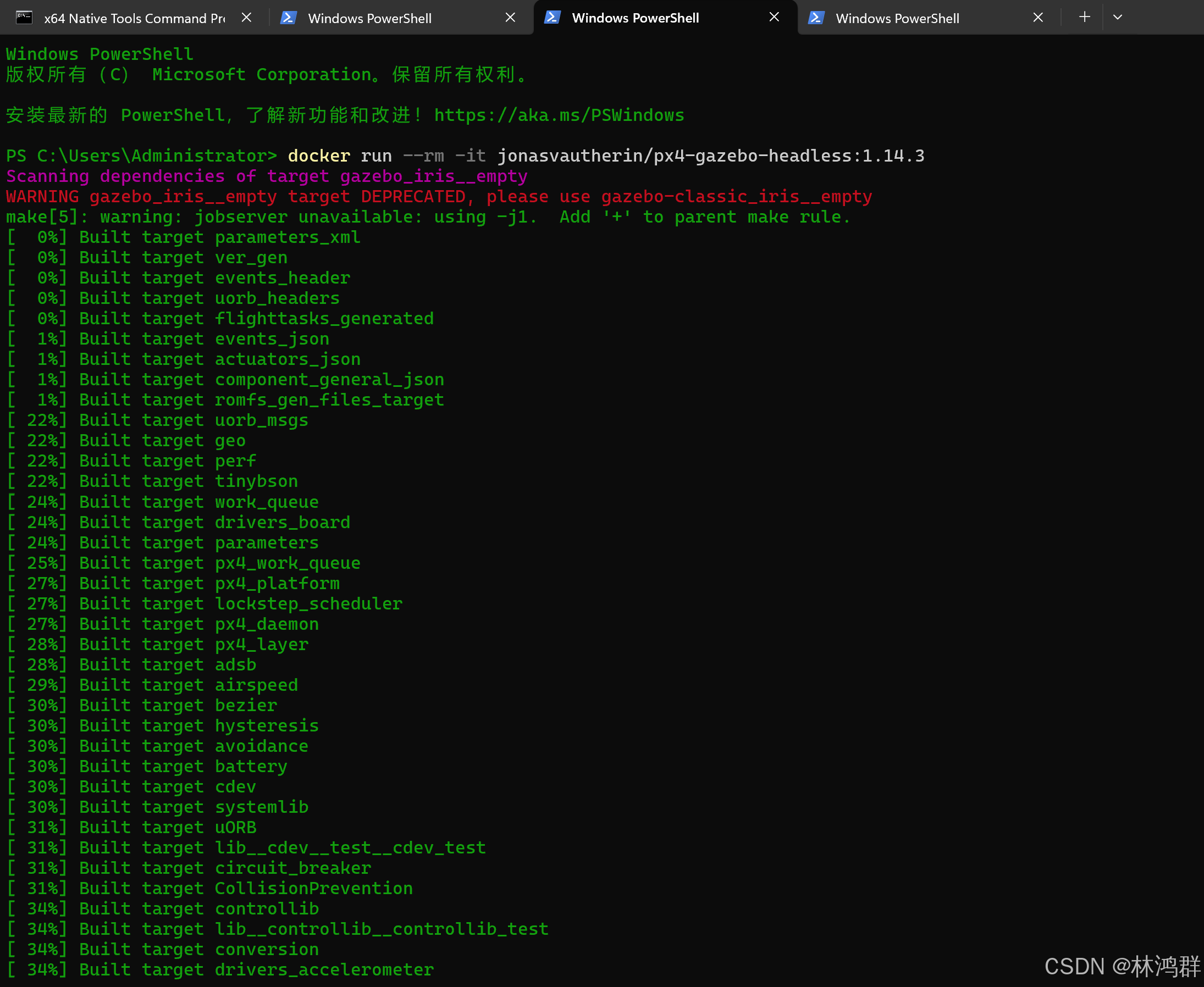Open a new terminal tab
Screen dimensions: 1204x987
coord(1085,17)
